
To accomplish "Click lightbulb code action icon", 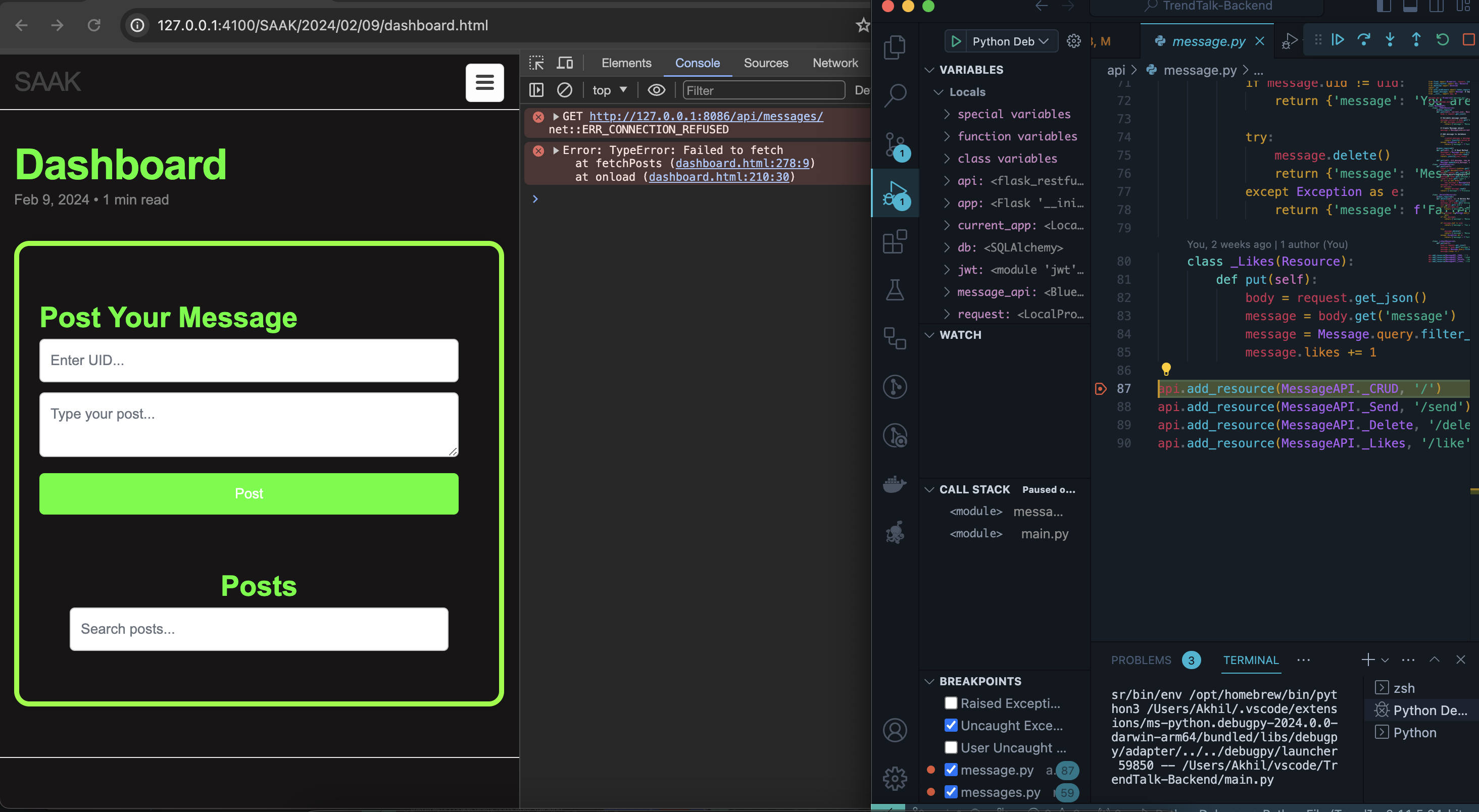I will 1166,369.
